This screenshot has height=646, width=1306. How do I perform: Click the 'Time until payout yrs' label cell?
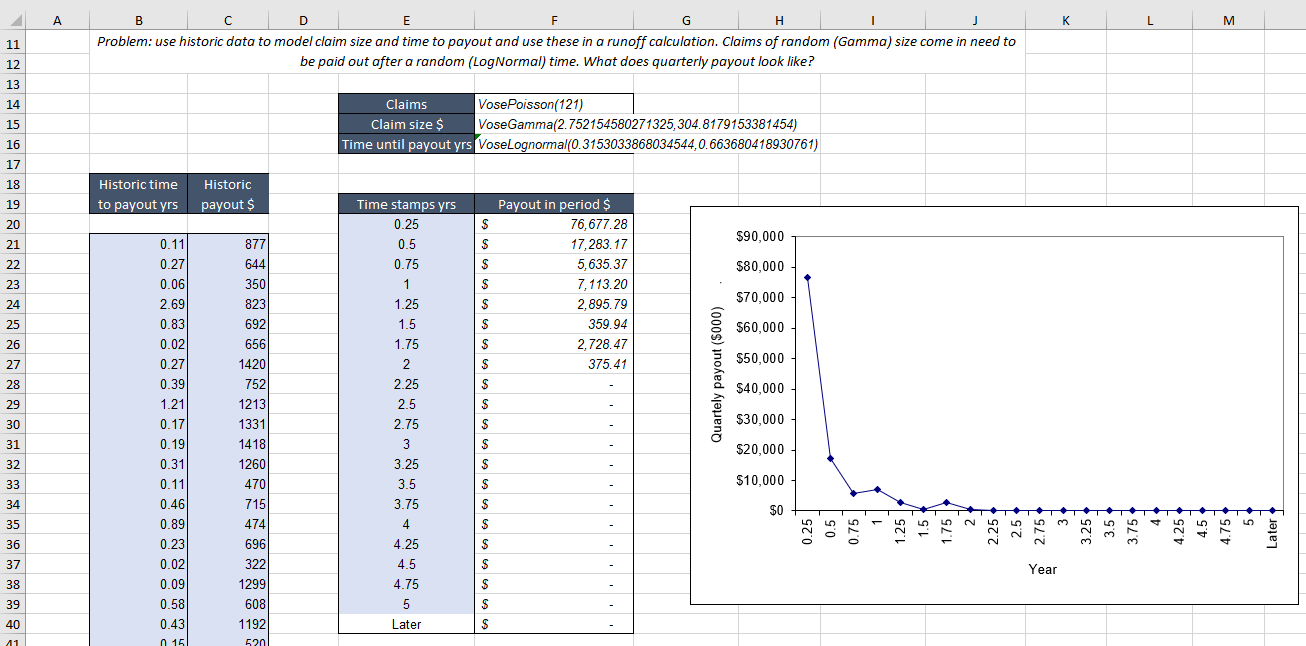coord(405,143)
